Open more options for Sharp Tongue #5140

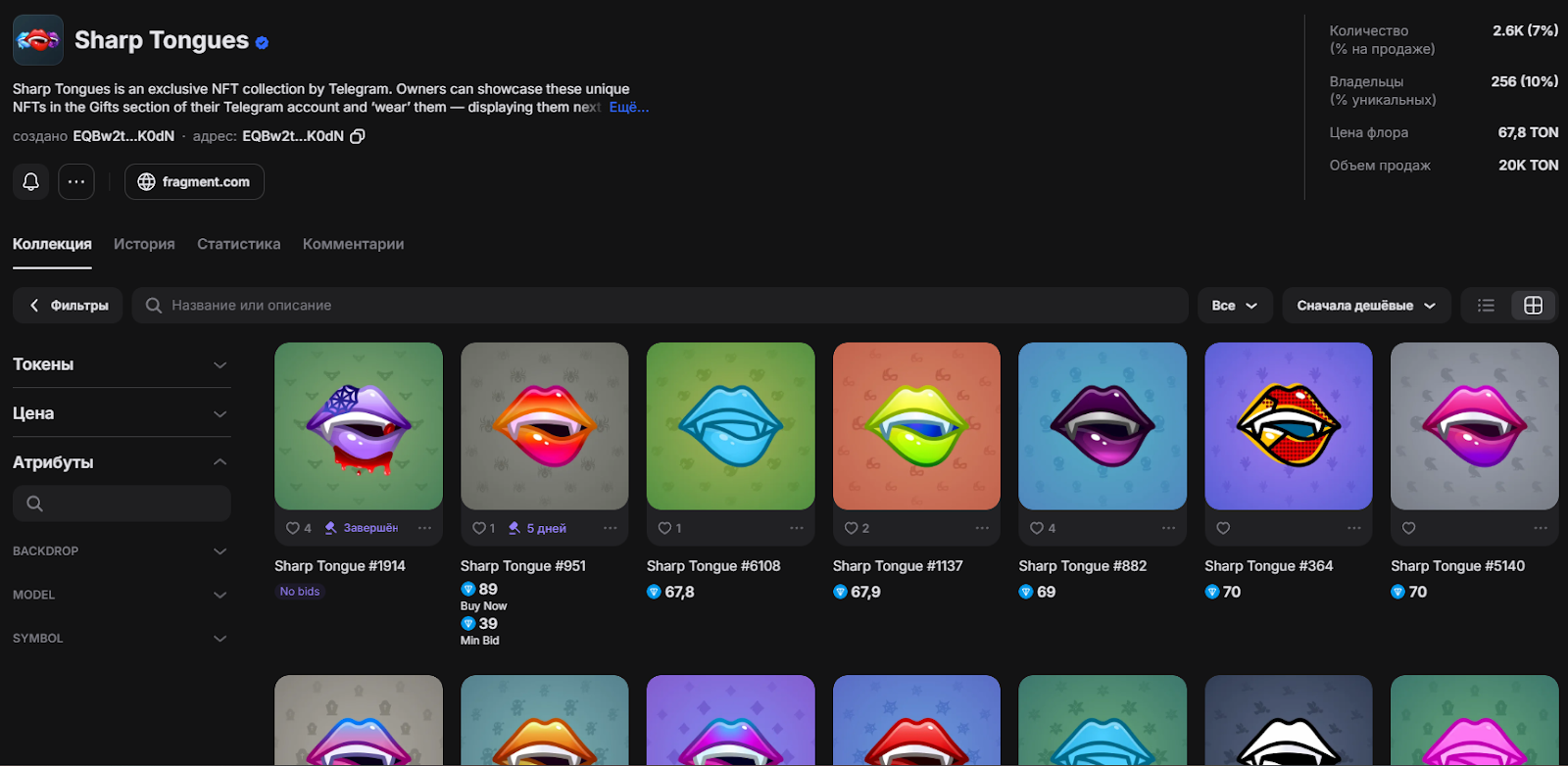click(x=1540, y=528)
